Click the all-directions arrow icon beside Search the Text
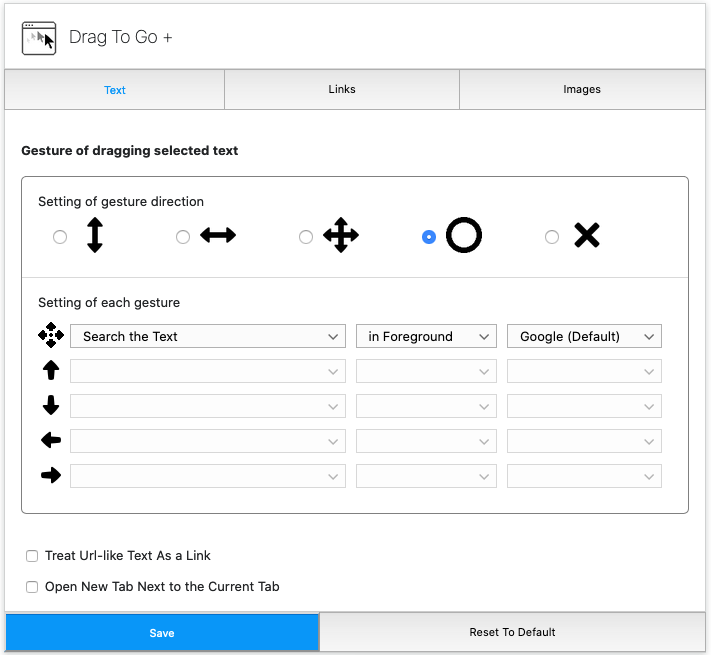Viewport: 711px width, 655px height. click(x=51, y=335)
